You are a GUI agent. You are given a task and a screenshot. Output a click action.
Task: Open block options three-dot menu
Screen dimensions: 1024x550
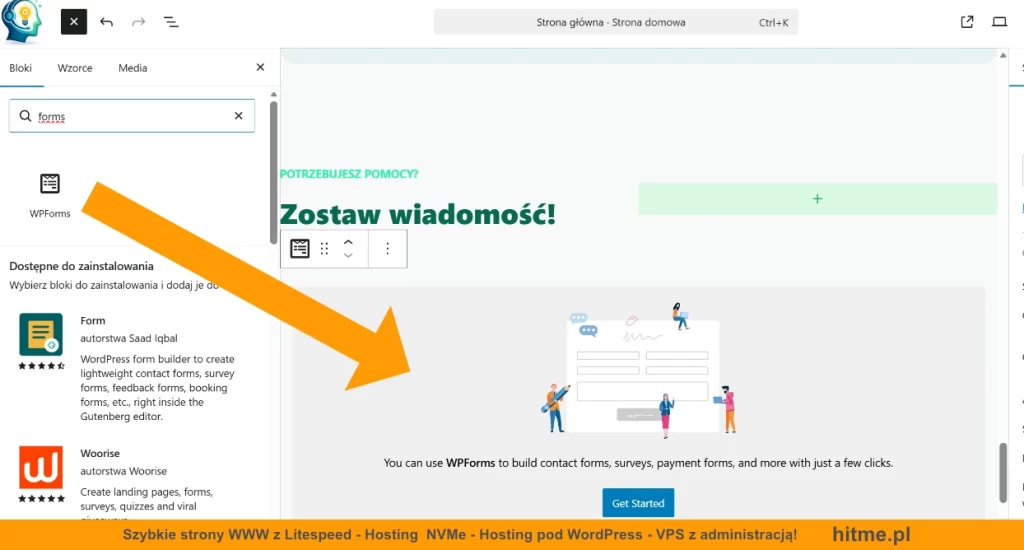tap(387, 248)
